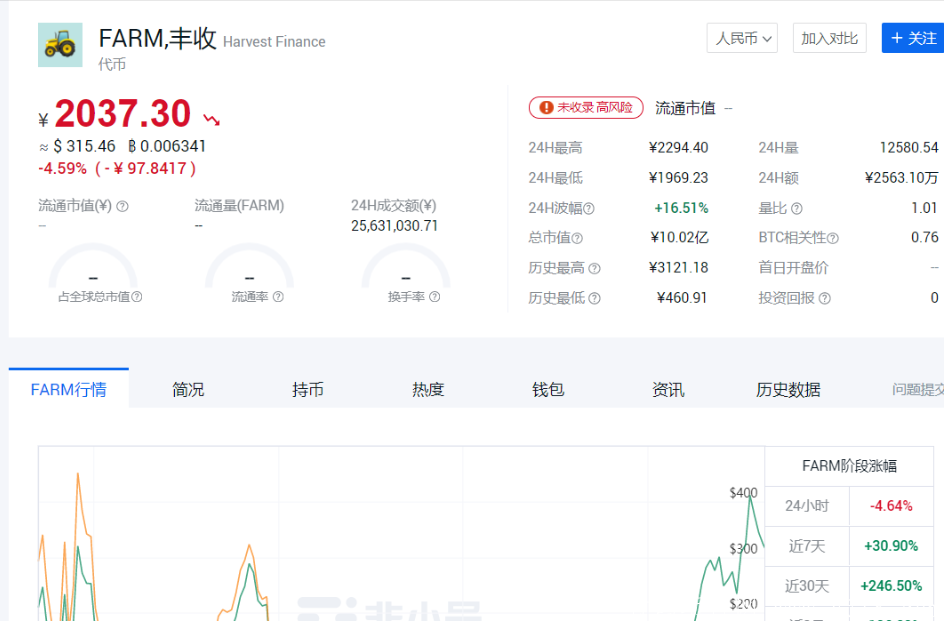The image size is (944, 621).
Task: Click the 近7天 change +30.90%
Action: pyautogui.click(x=891, y=546)
